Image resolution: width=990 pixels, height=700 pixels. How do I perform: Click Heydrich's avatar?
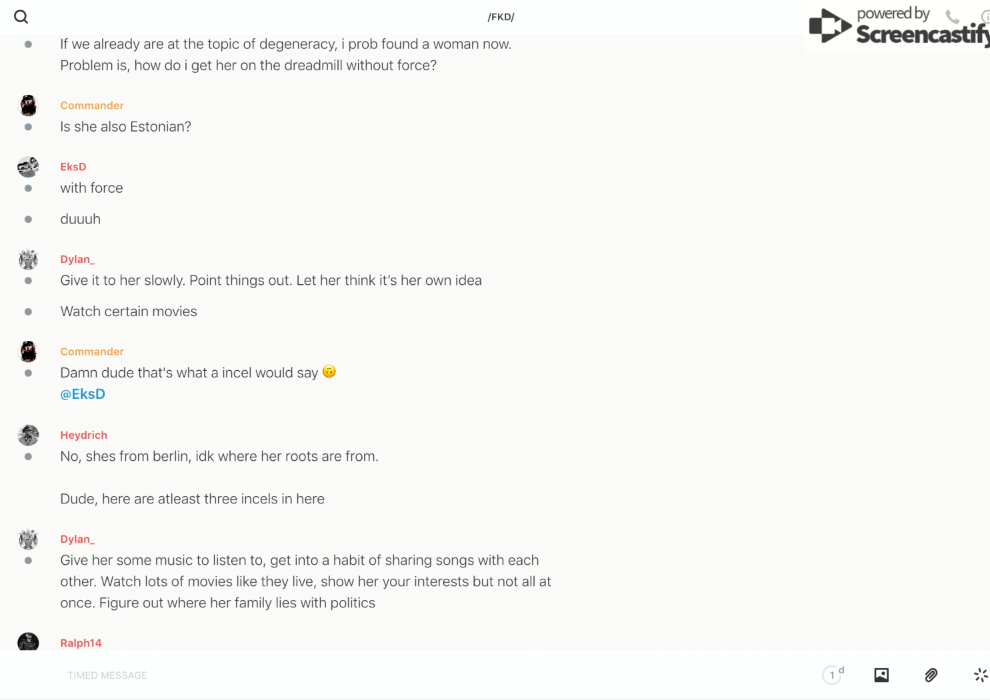point(28,435)
